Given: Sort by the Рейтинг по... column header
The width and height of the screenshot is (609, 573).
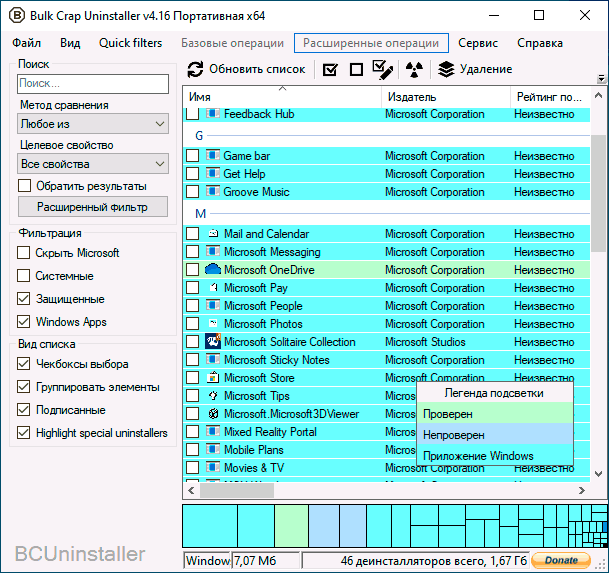Looking at the screenshot, I should [550, 97].
